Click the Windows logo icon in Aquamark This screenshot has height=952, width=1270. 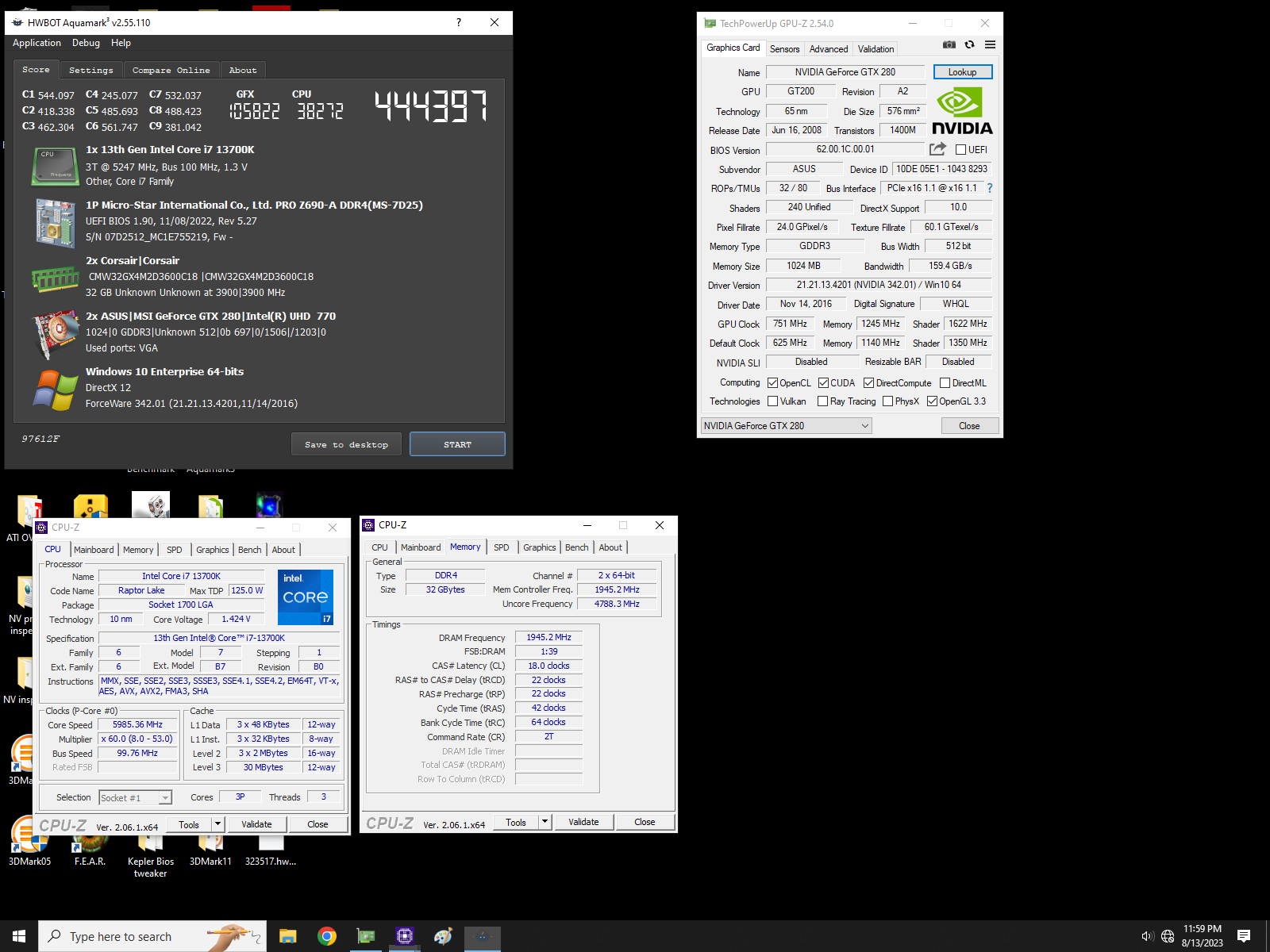(x=55, y=390)
